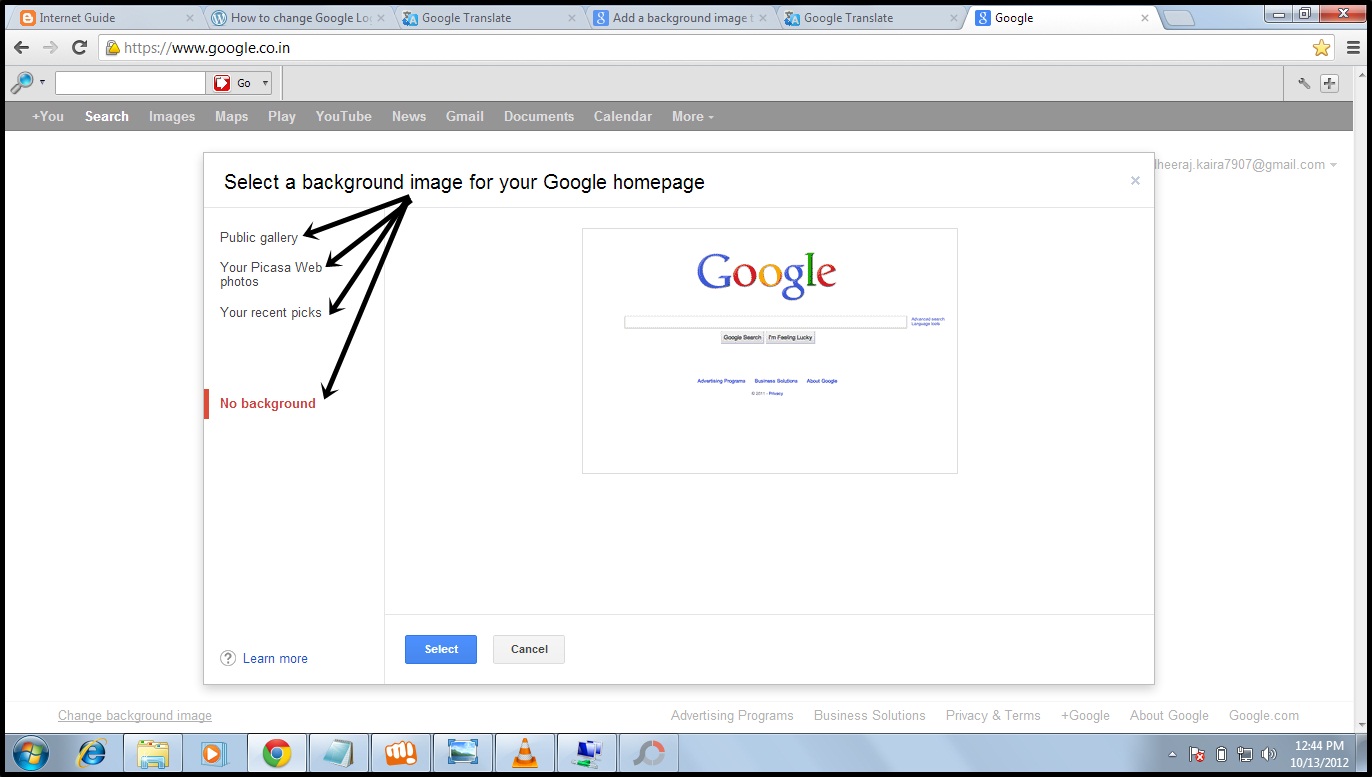Click the Learn more link
The image size is (1372, 777).
coord(275,658)
